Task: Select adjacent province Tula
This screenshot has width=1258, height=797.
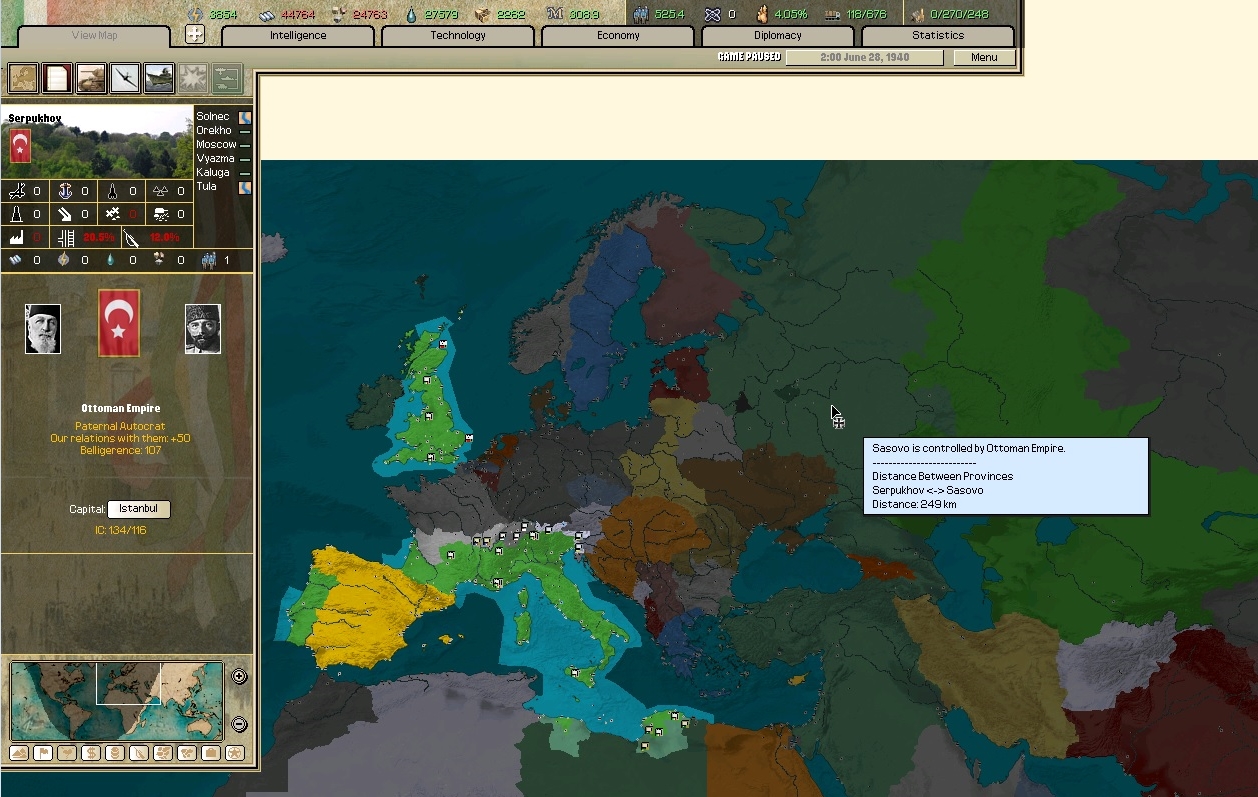Action: (x=206, y=186)
